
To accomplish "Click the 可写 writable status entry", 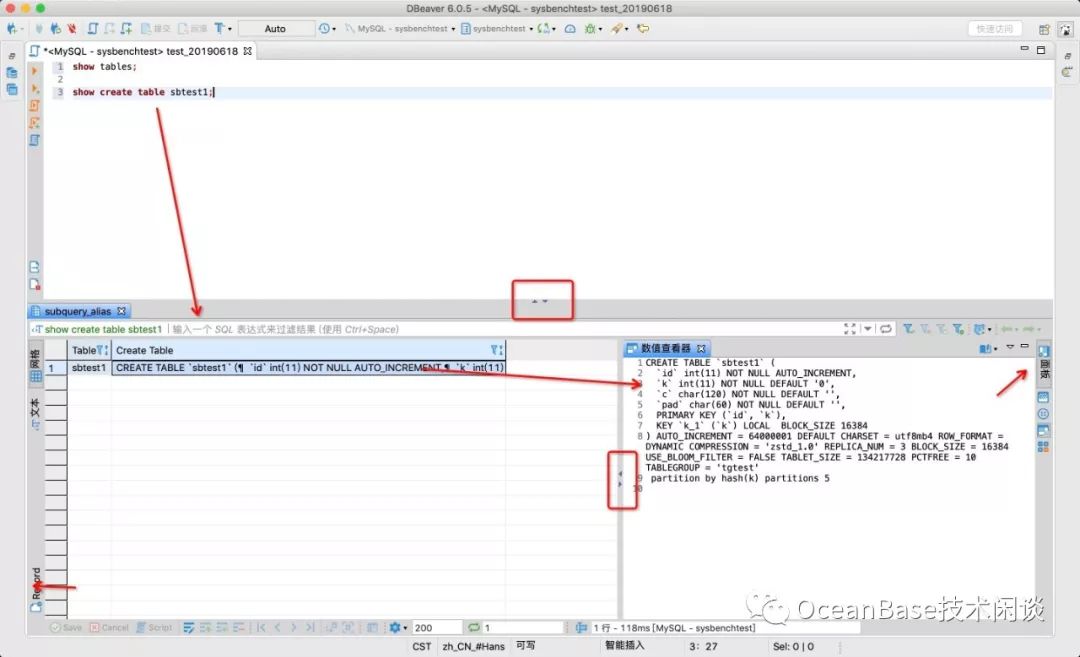I will 526,645.
